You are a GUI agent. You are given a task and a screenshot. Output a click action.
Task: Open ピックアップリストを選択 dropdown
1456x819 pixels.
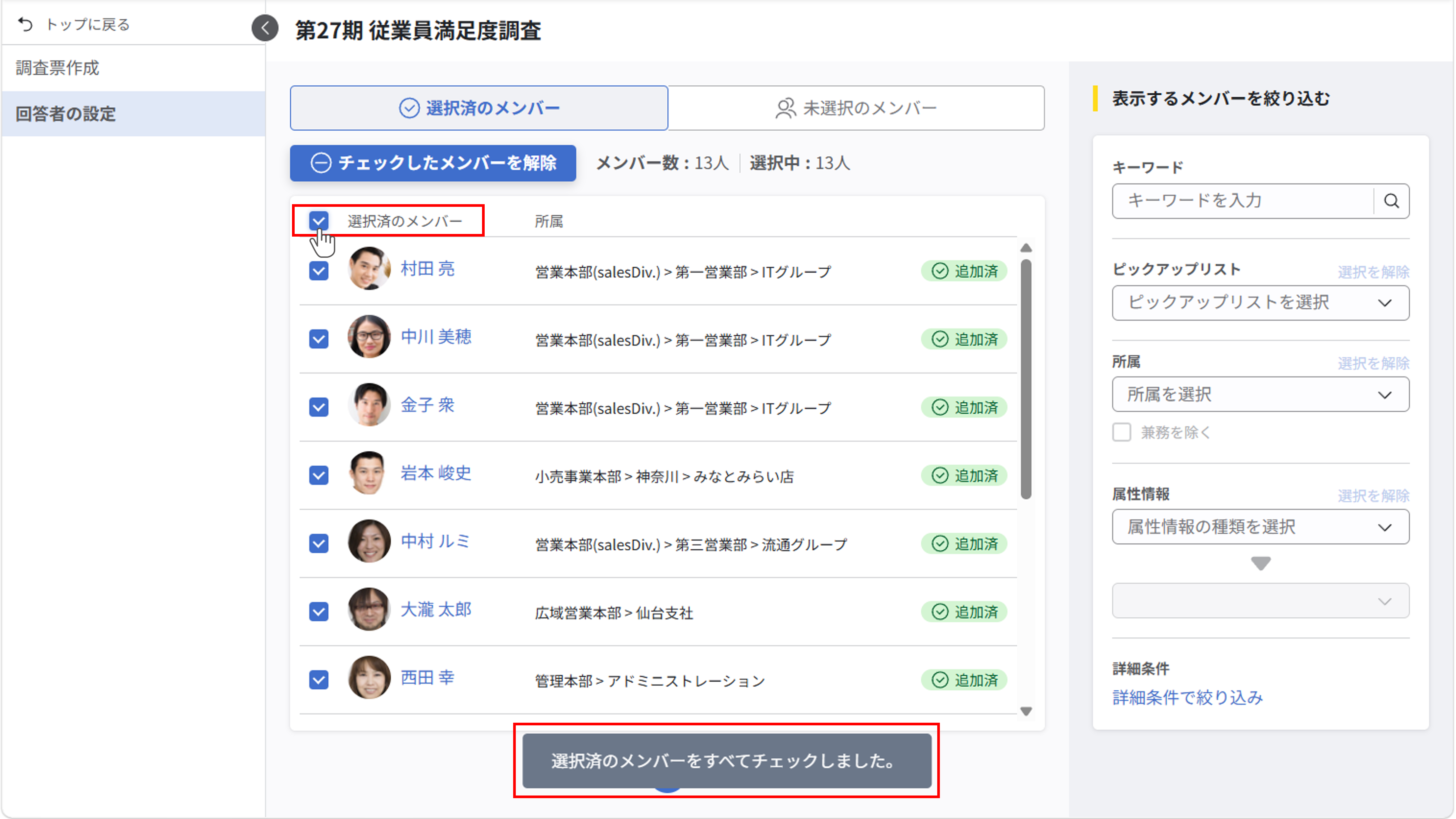pos(1260,303)
